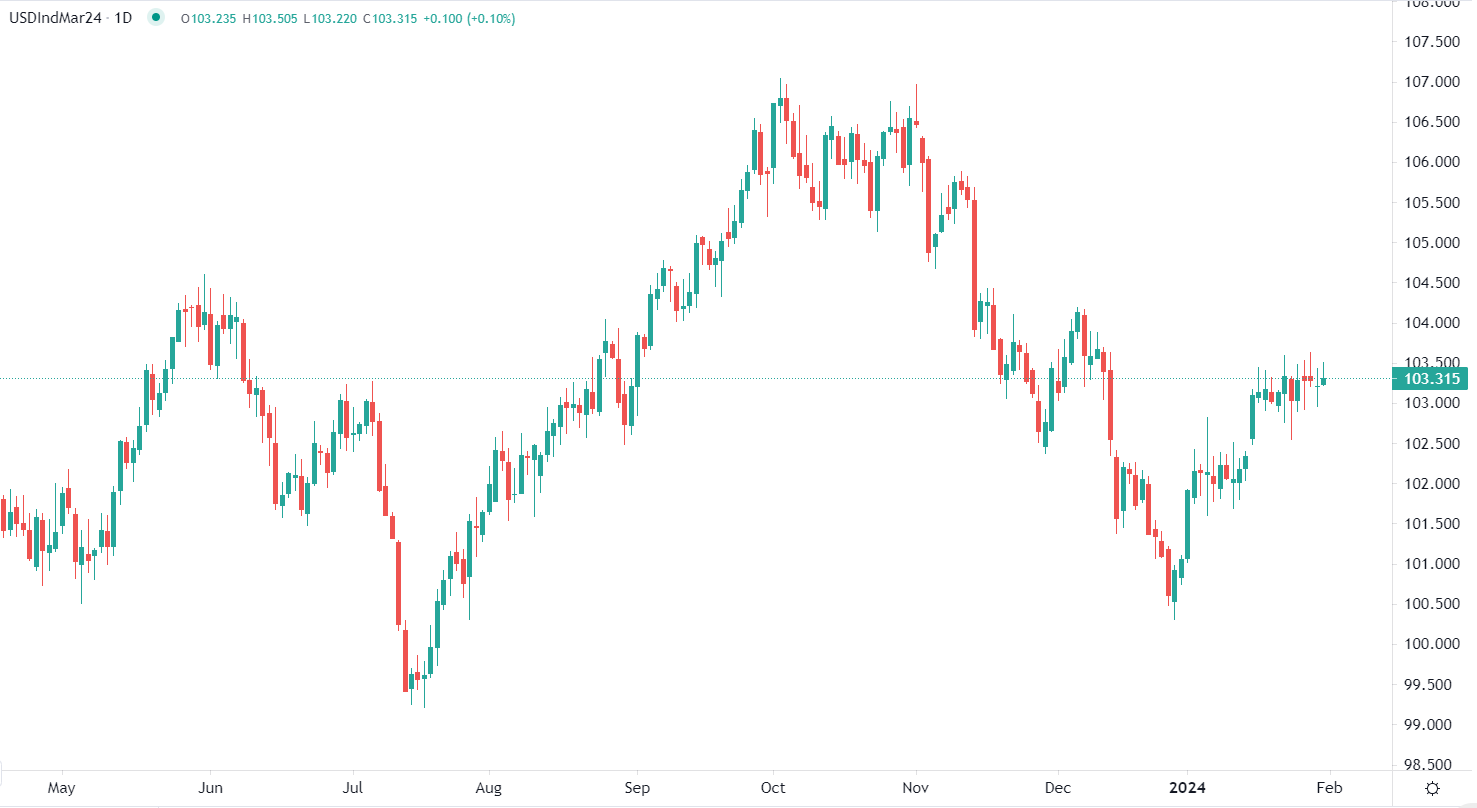
Task: Click the most recent candle on chart
Action: [1323, 380]
